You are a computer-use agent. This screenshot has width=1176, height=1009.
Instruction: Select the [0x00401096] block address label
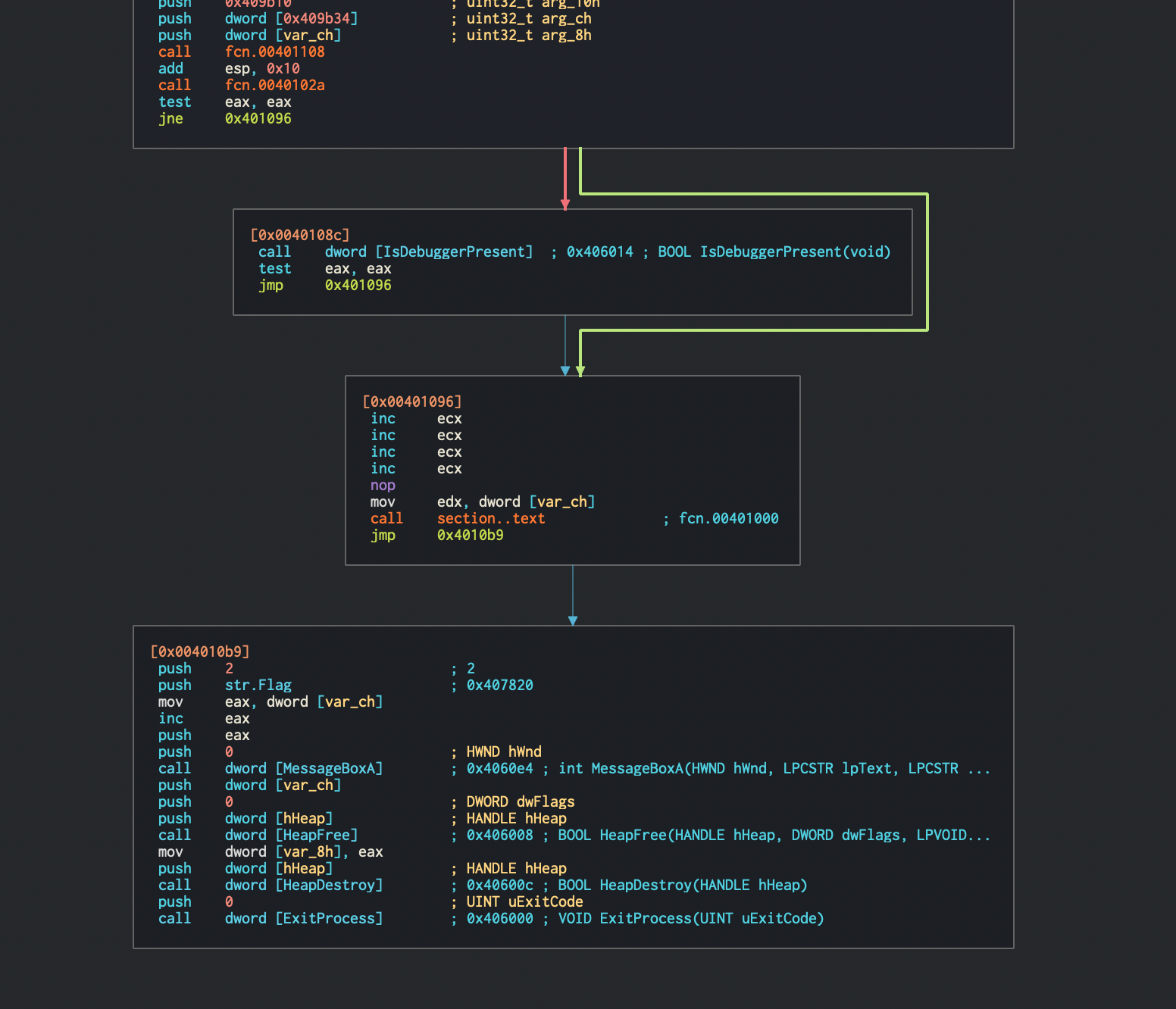411,402
